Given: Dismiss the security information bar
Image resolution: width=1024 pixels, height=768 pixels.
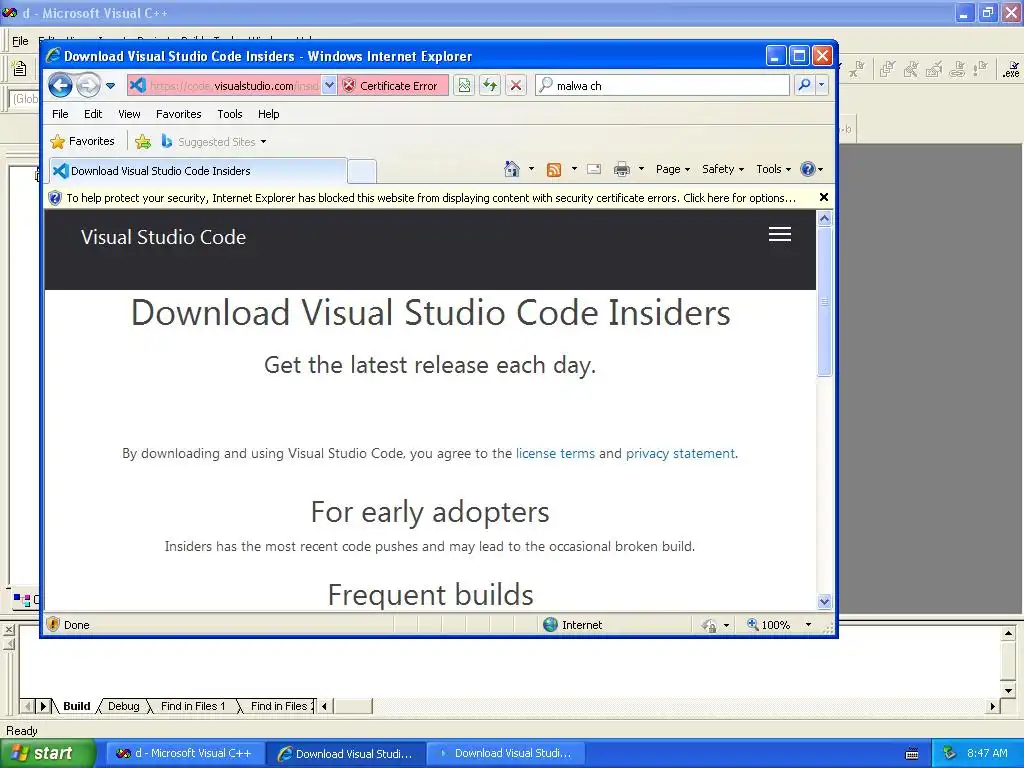Looking at the screenshot, I should tap(824, 197).
